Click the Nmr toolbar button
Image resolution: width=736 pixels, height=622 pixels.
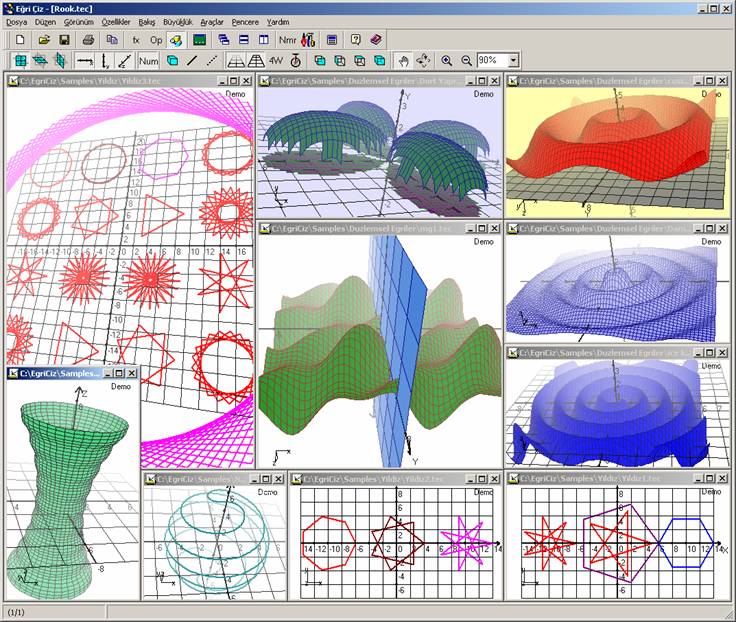pos(287,40)
